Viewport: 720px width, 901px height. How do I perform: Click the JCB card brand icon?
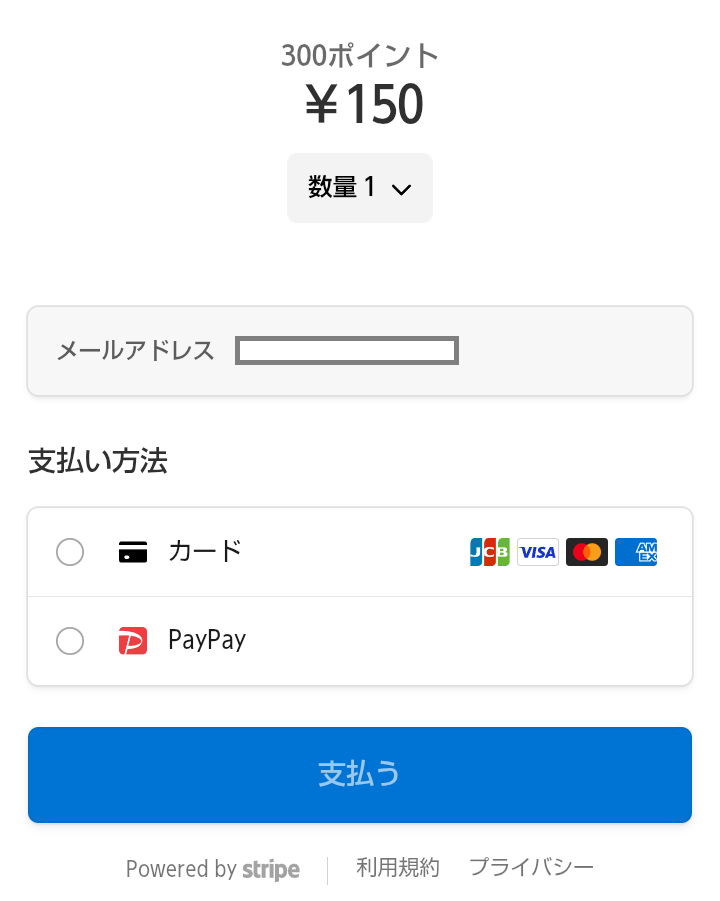click(x=490, y=552)
